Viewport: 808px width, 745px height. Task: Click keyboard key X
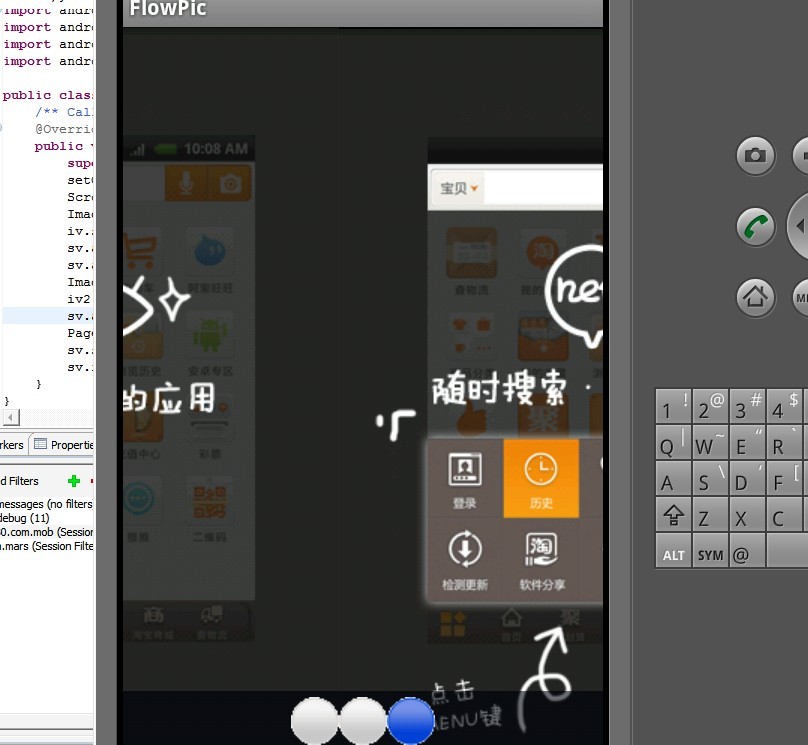(x=748, y=514)
